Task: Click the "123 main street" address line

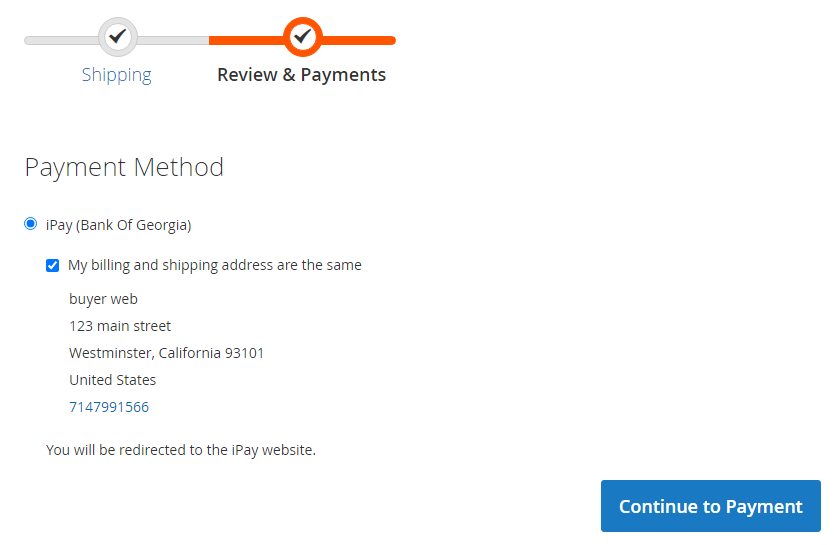Action: tap(120, 326)
